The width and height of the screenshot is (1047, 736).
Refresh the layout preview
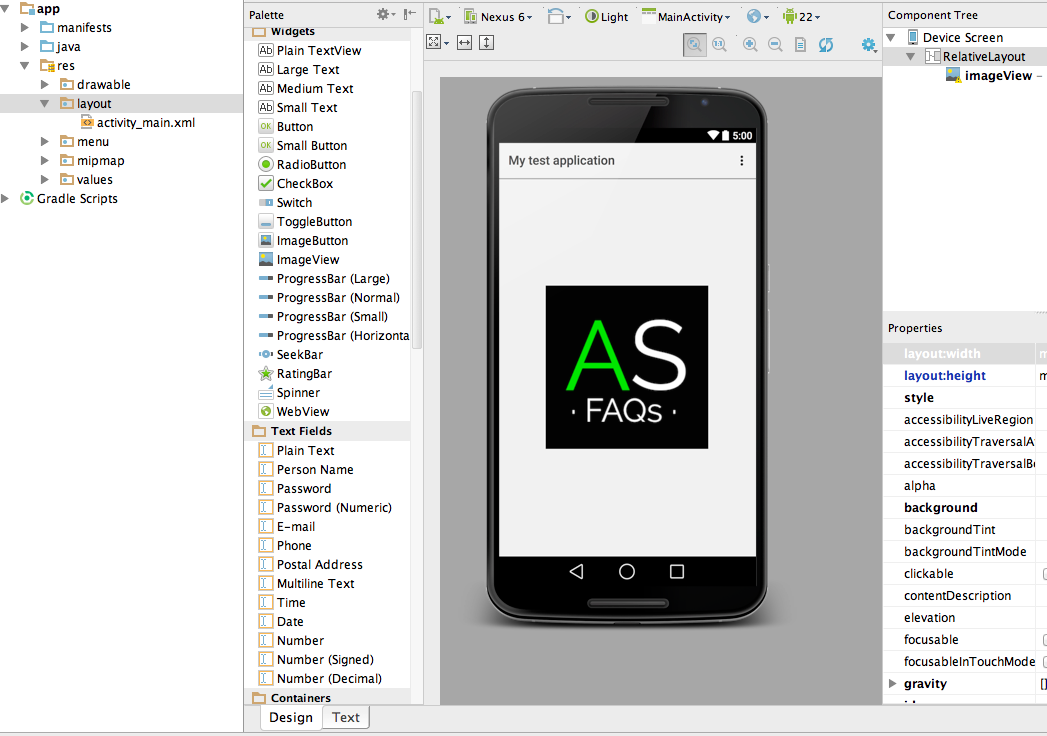(x=826, y=44)
